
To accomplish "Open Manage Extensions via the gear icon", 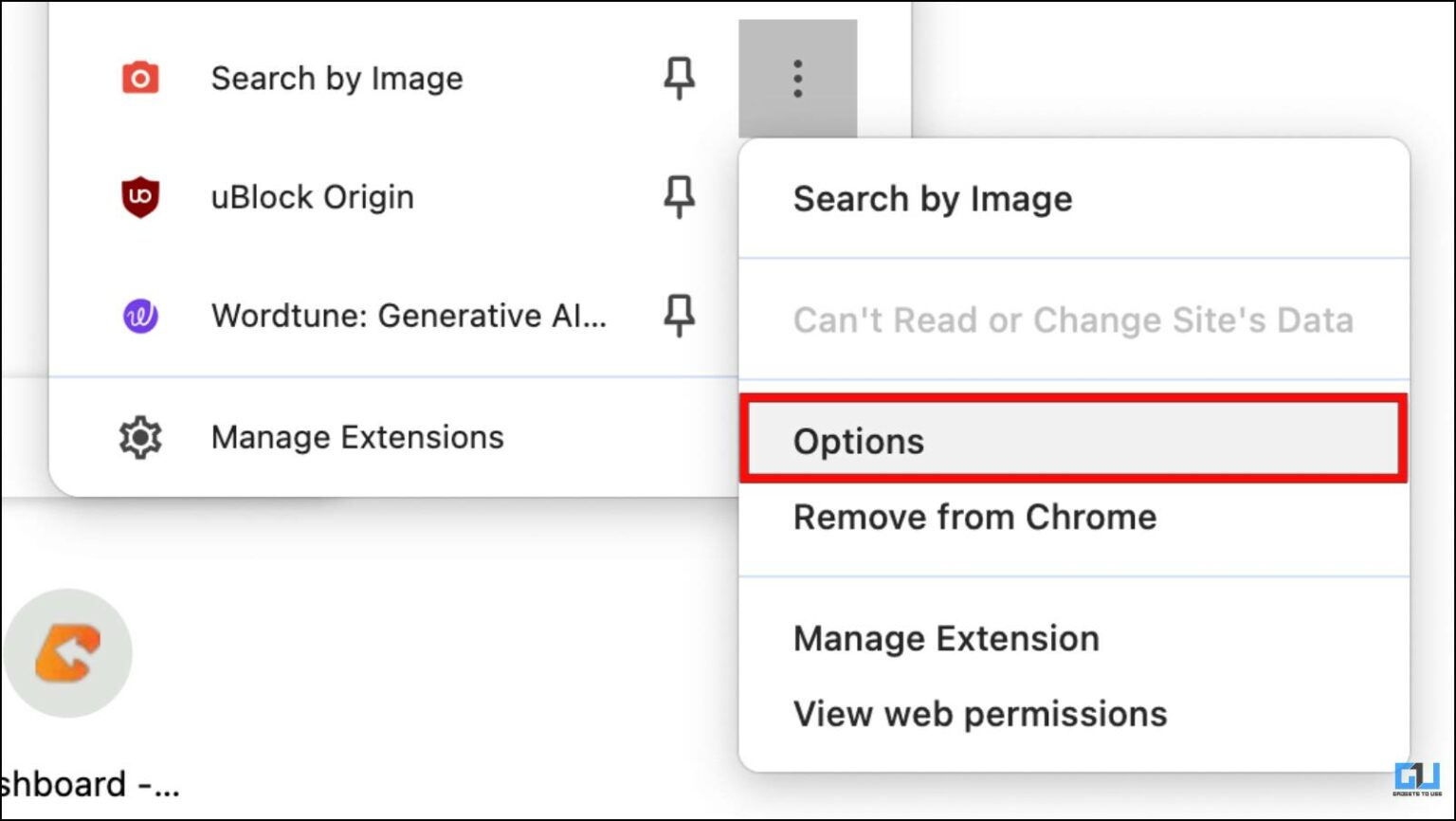I will coord(138,437).
